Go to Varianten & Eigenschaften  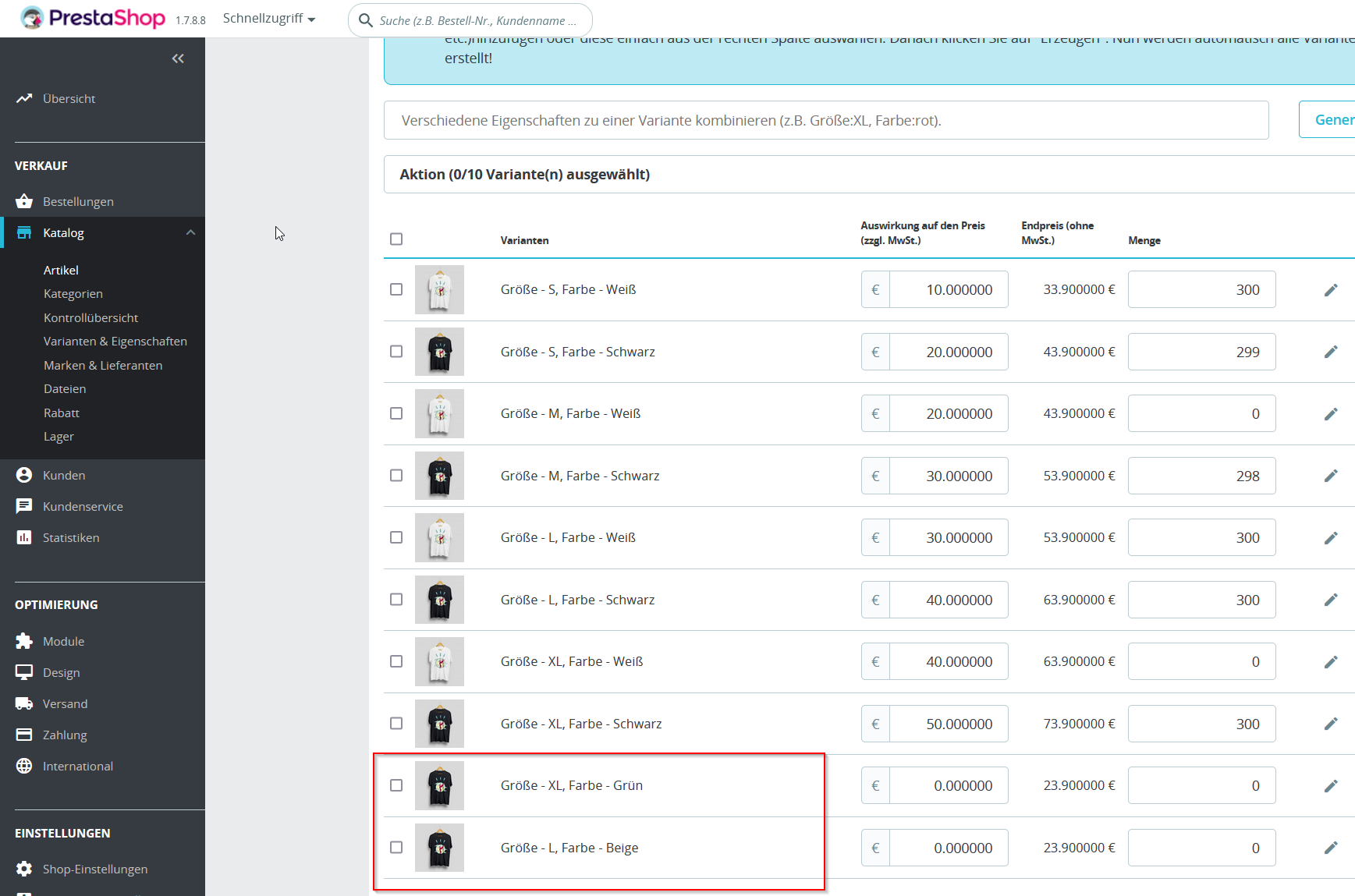pyautogui.click(x=115, y=342)
